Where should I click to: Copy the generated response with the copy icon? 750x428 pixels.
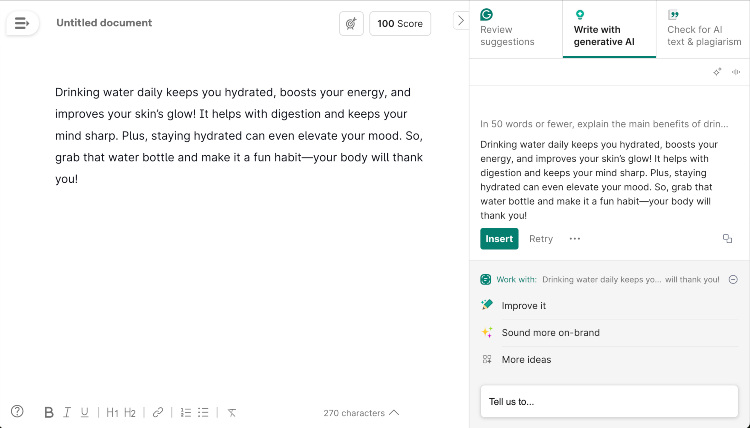point(728,239)
